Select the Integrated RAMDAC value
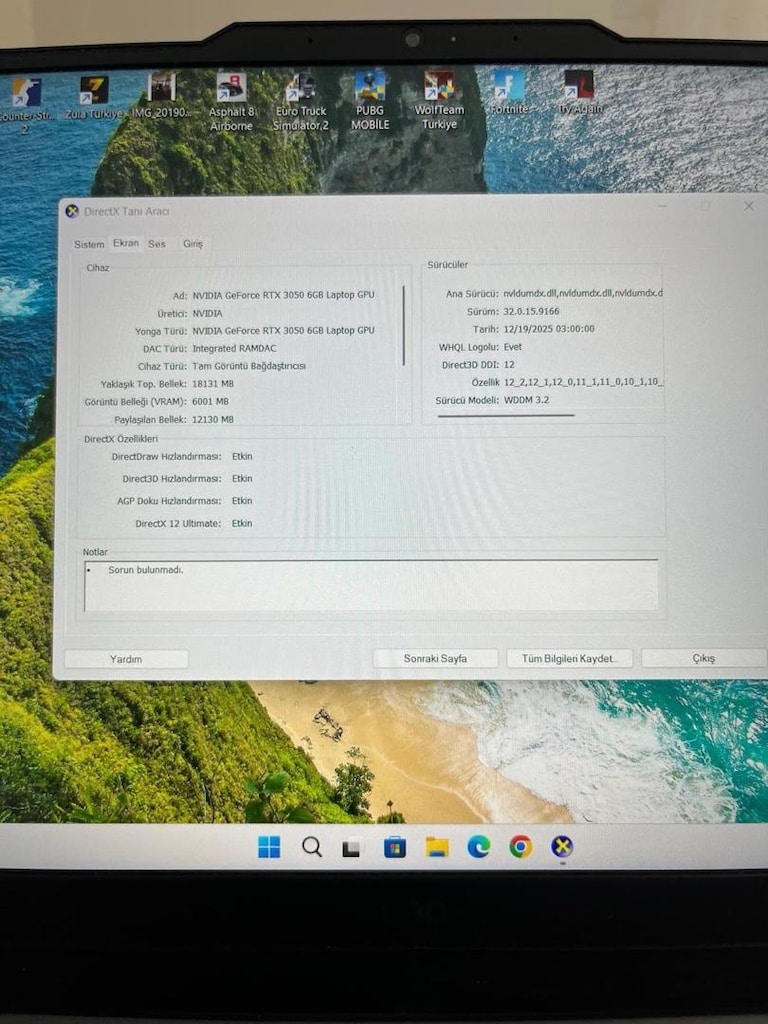This screenshot has width=768, height=1024. click(x=234, y=349)
